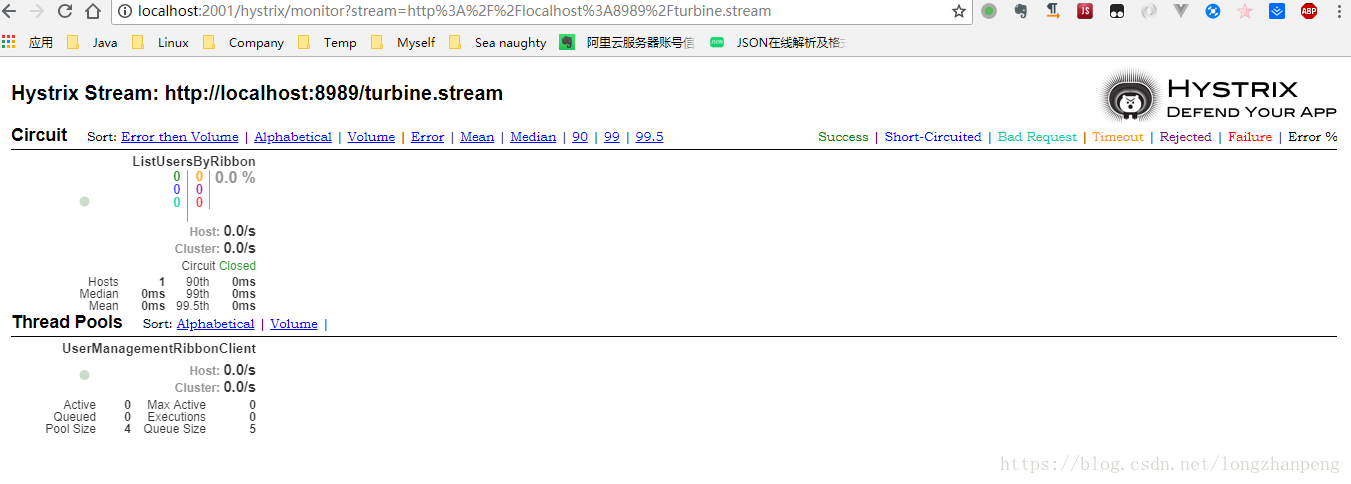Sort thread pools by Volume
1351x484 pixels.
point(294,324)
